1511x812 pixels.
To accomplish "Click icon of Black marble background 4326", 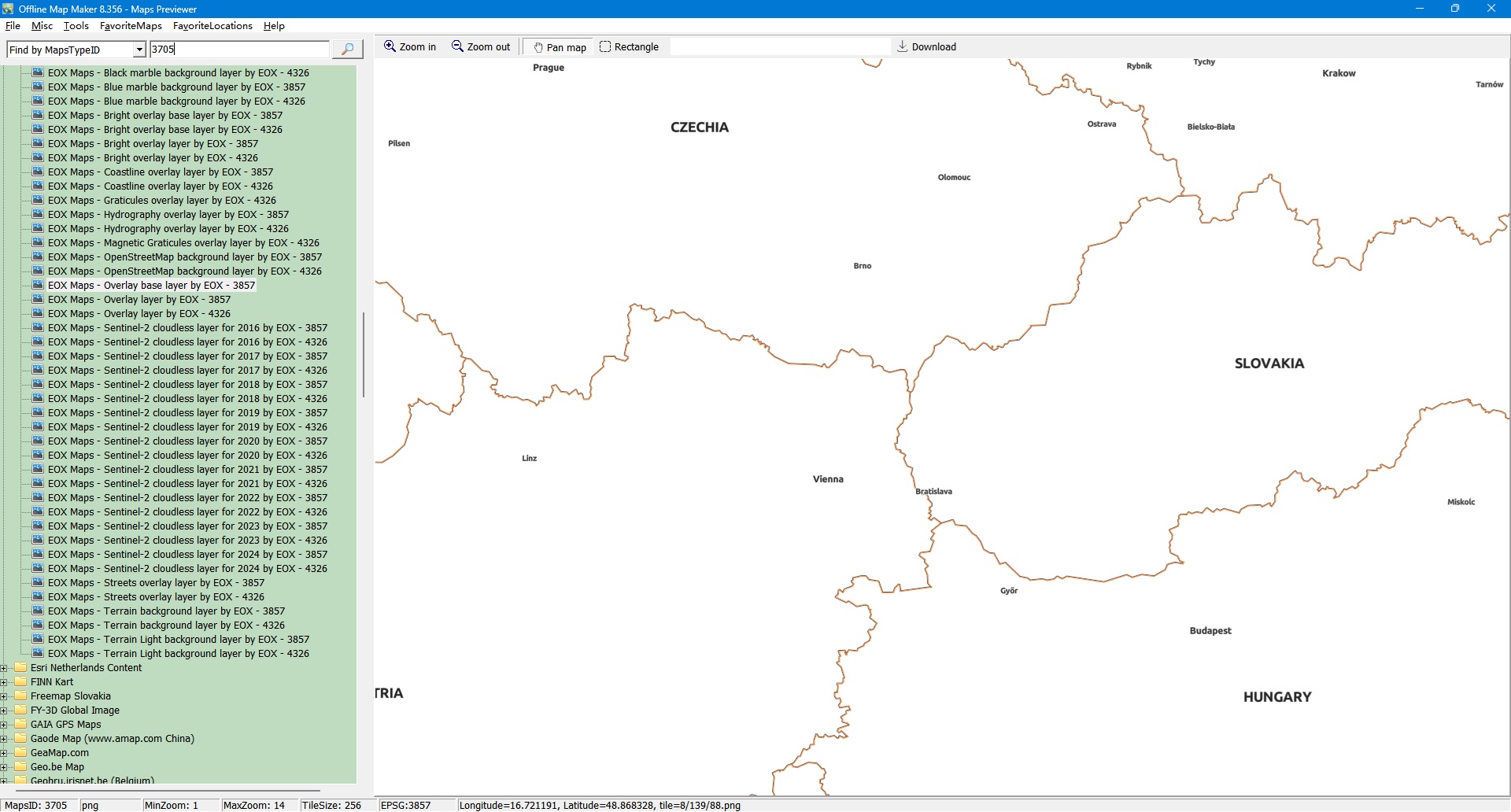I will 37,73.
